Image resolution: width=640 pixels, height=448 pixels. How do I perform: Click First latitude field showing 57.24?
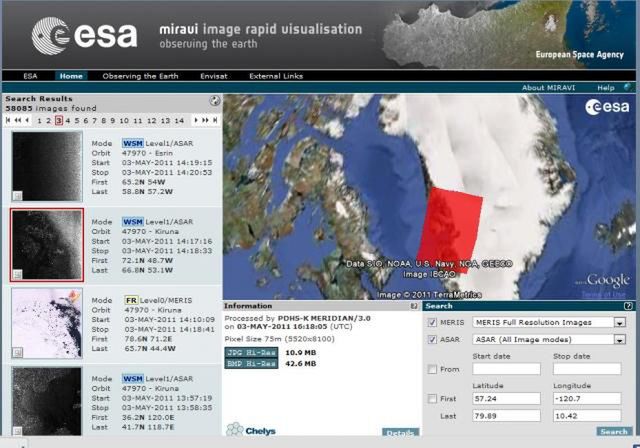pos(507,399)
